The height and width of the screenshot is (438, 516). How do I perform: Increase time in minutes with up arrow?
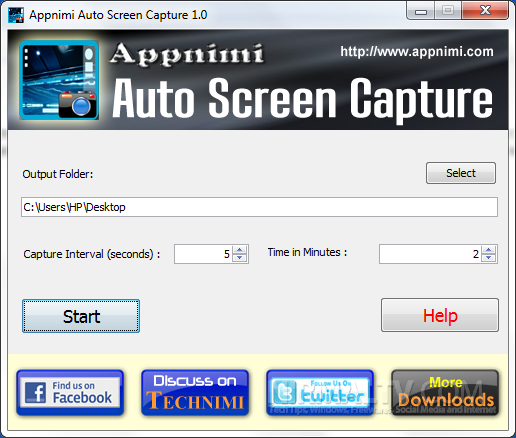tap(489, 250)
